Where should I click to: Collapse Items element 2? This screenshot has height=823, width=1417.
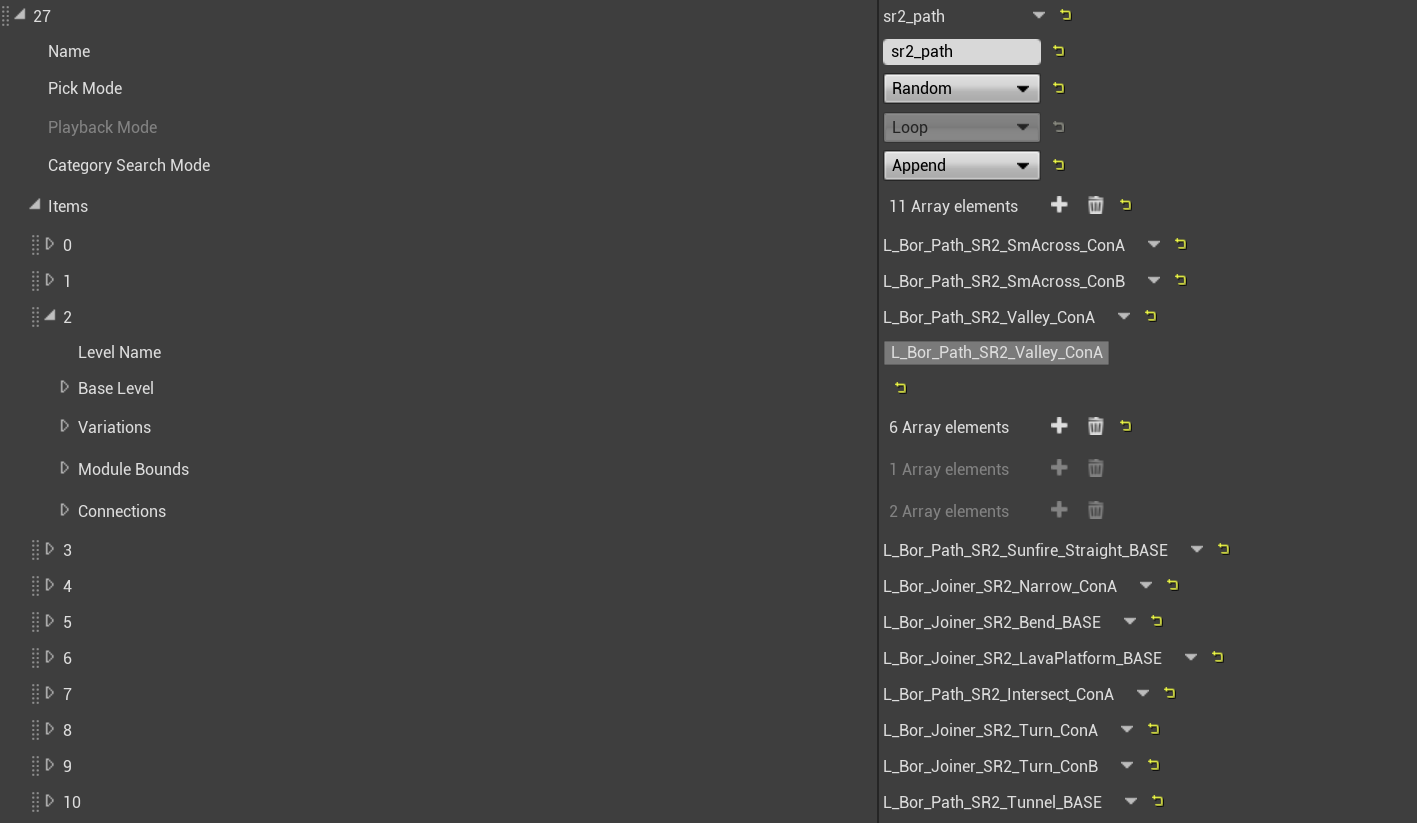(x=50, y=316)
